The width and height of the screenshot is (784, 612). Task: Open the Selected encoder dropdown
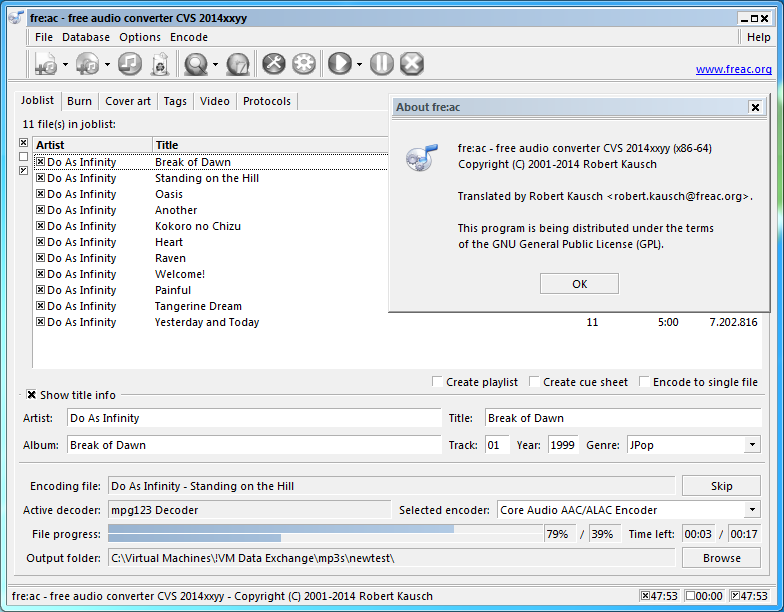[752, 510]
